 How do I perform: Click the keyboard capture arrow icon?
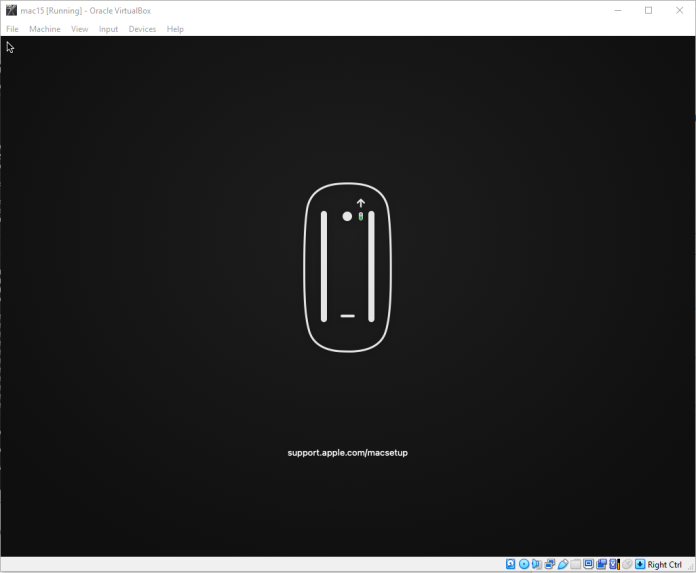[x=640, y=565]
